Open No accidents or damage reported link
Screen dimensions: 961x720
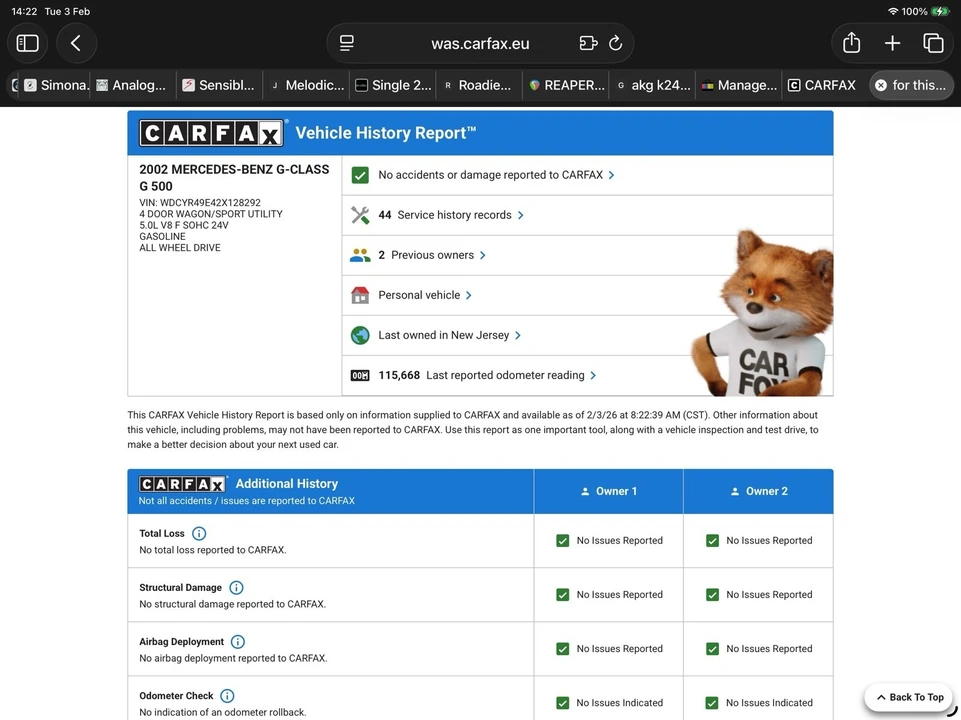click(490, 175)
